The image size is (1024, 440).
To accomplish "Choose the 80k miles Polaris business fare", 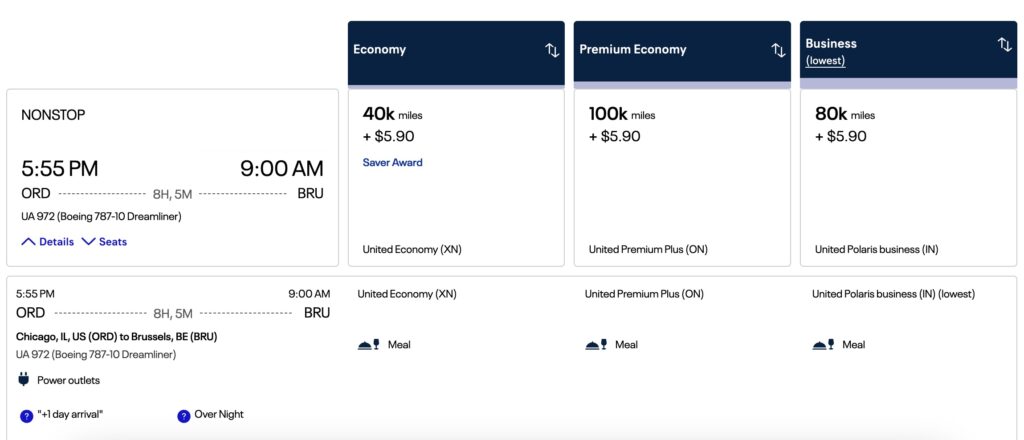I will tap(908, 178).
